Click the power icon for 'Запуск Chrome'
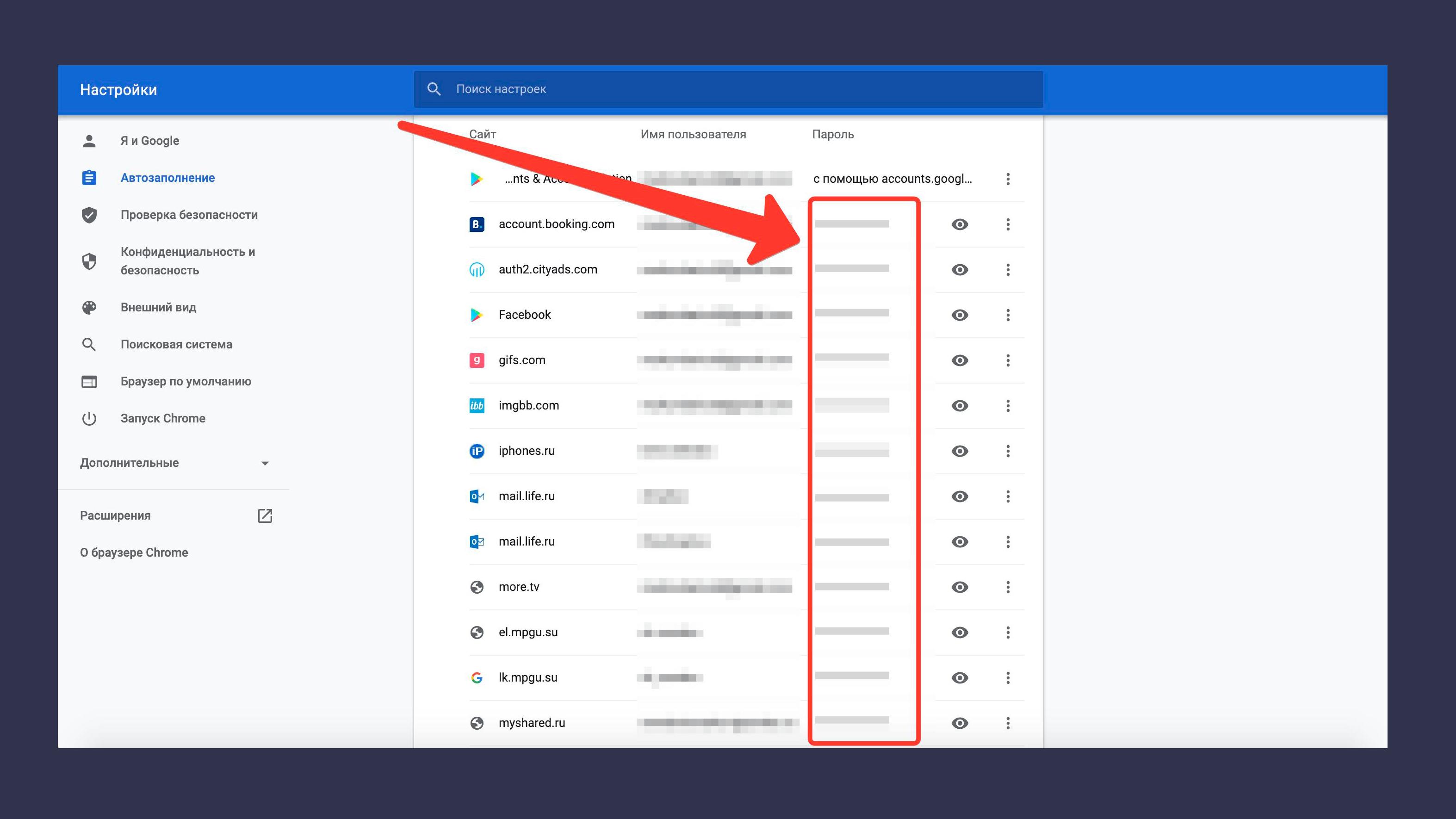This screenshot has height=819, width=1456. tap(89, 418)
